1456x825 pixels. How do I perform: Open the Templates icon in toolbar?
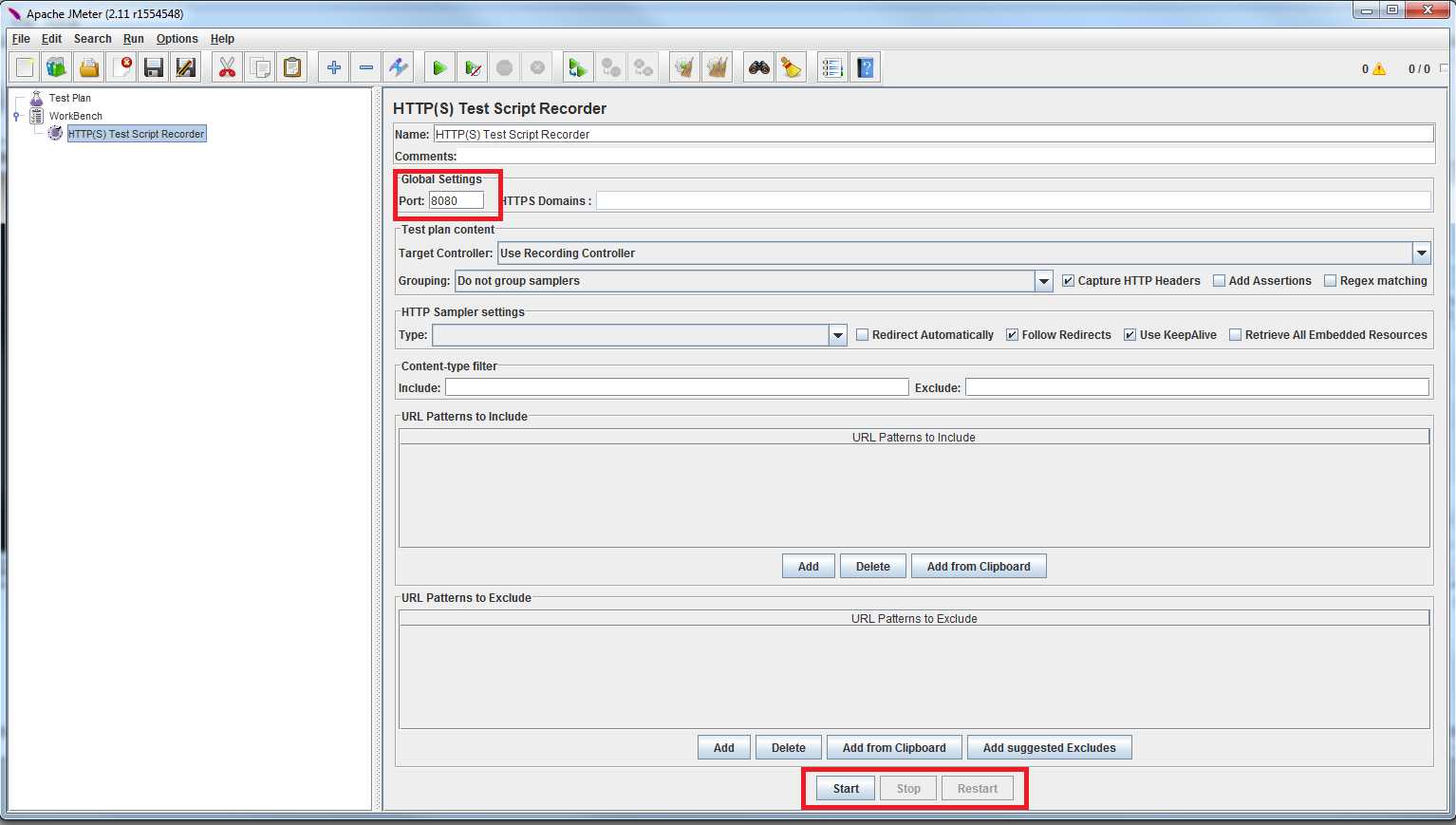(57, 67)
